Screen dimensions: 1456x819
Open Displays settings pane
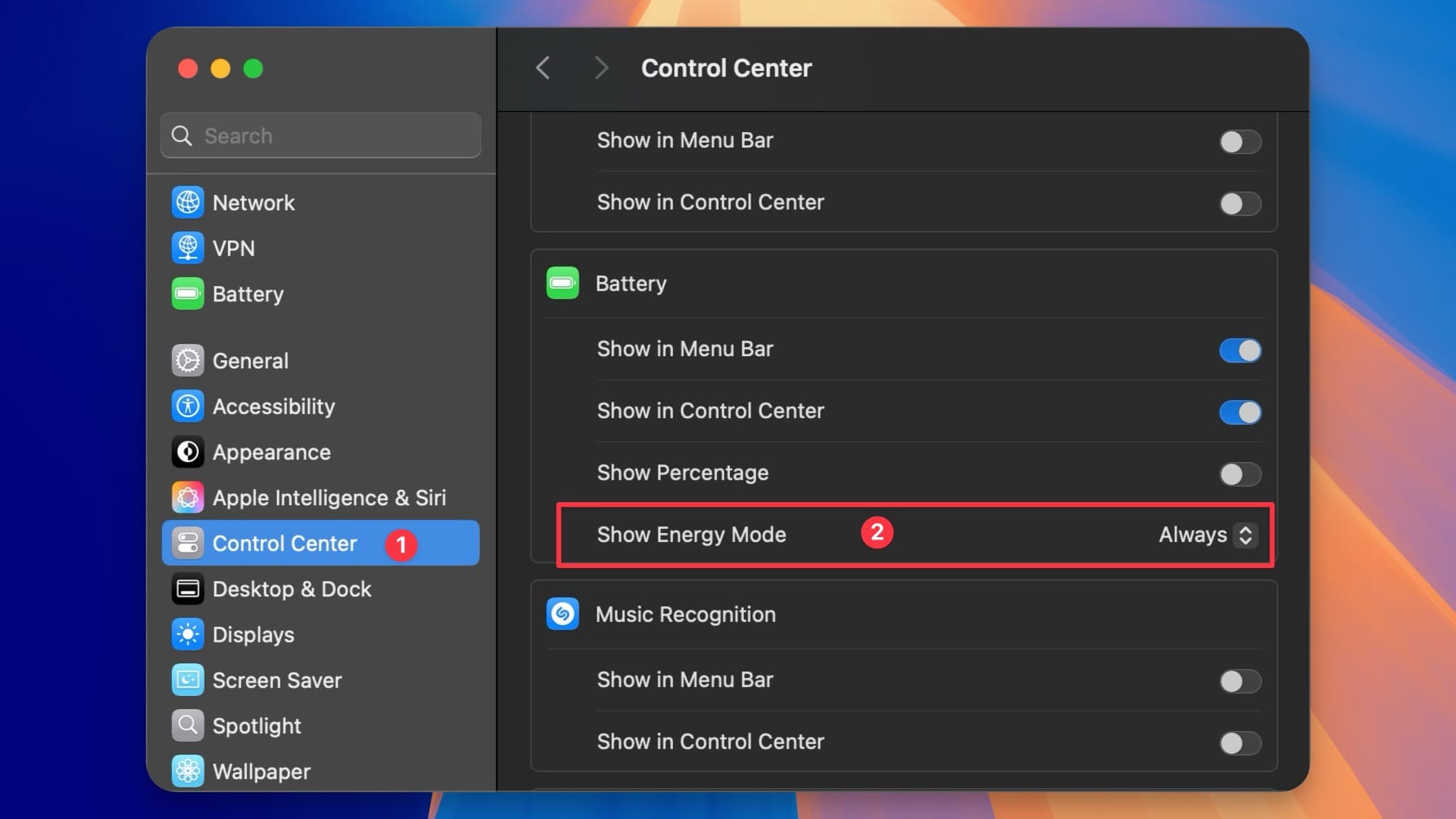(x=320, y=634)
